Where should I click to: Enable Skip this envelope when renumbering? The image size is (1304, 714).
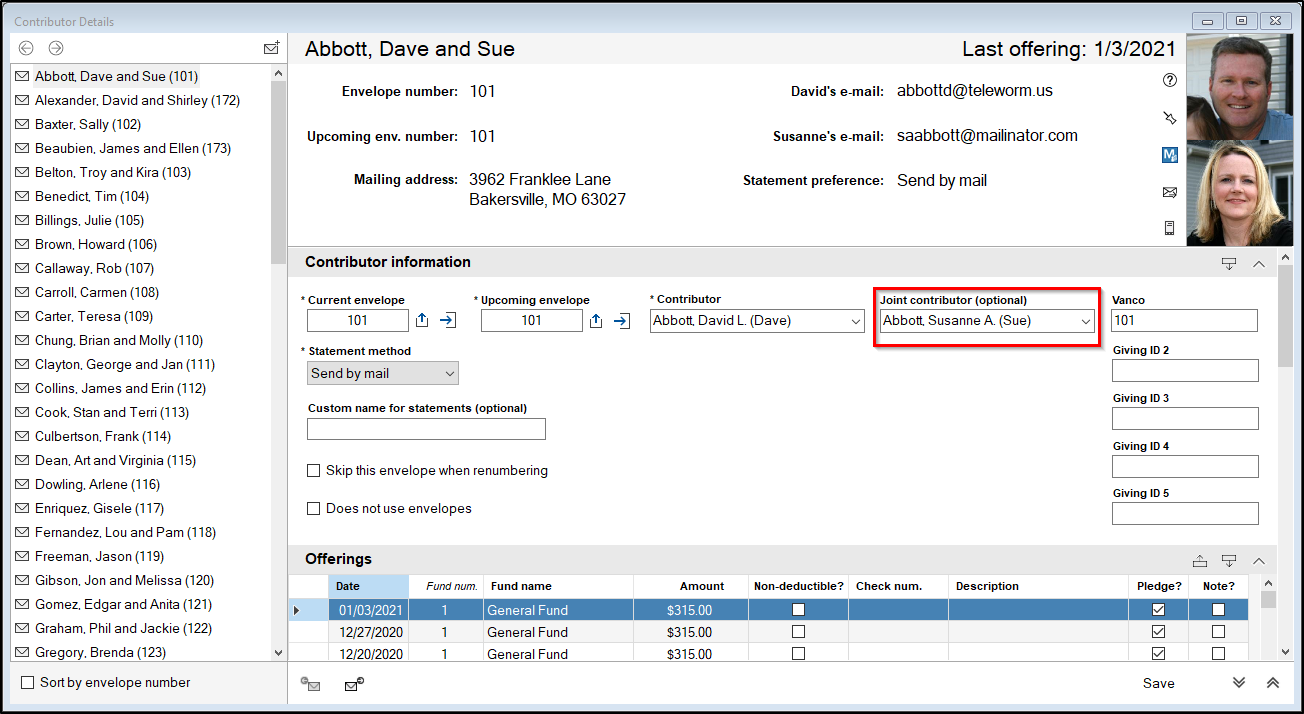click(x=314, y=471)
